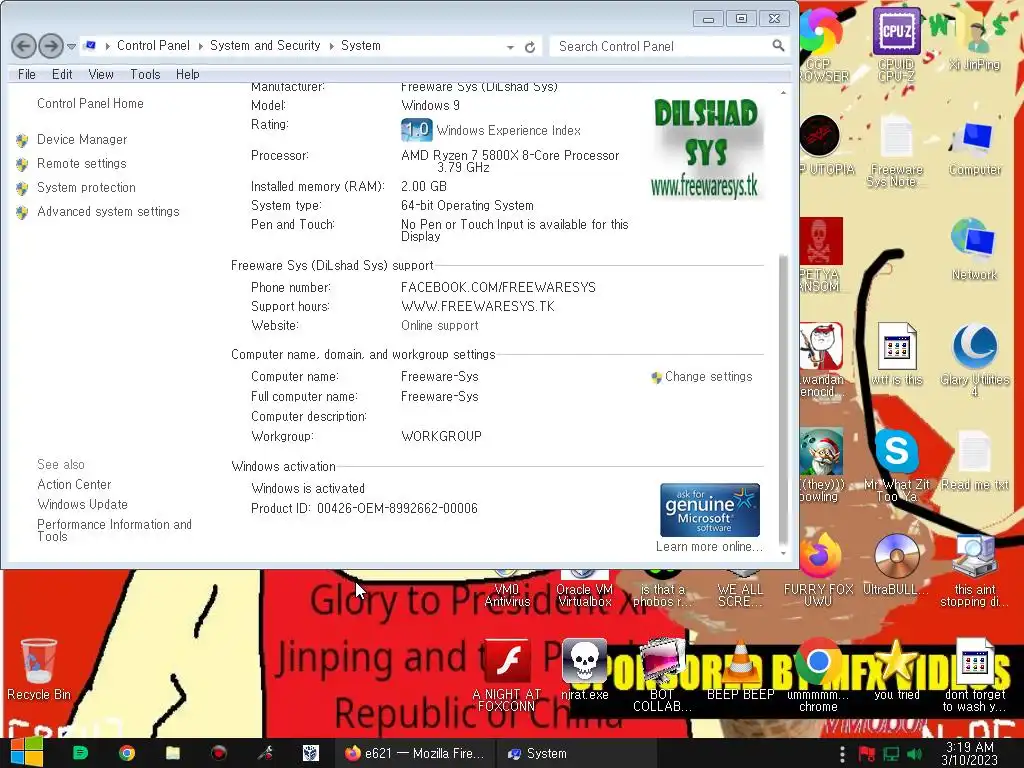
Task: Select the you tried star icon
Action: (897, 669)
